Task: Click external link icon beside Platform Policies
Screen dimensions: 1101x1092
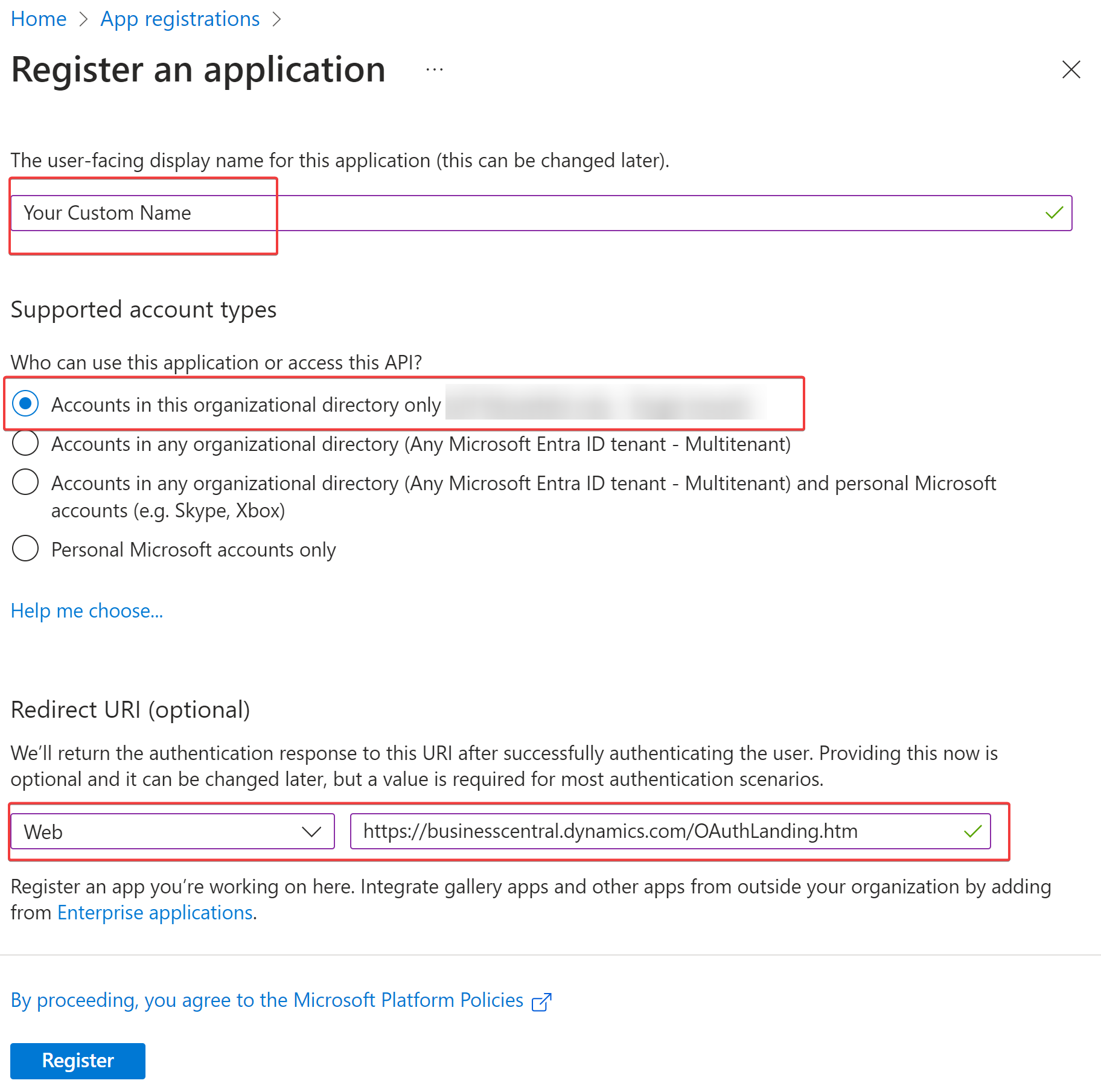Action: [541, 1001]
